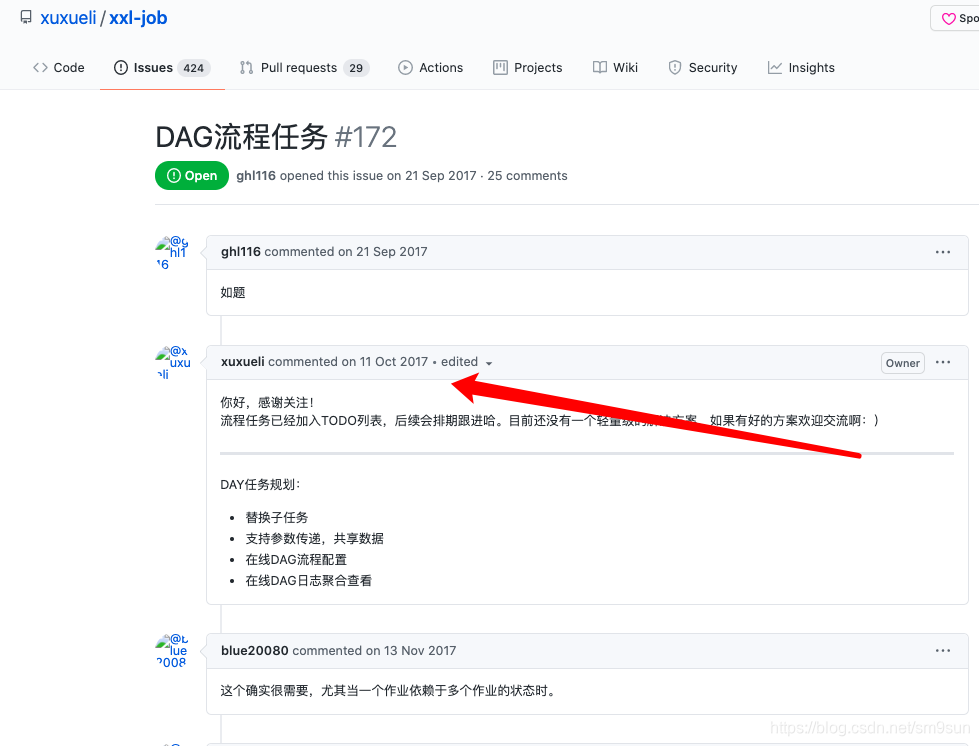The height and width of the screenshot is (746, 979).
Task: Click the DAY任务规划 heading text
Action: pos(260,484)
